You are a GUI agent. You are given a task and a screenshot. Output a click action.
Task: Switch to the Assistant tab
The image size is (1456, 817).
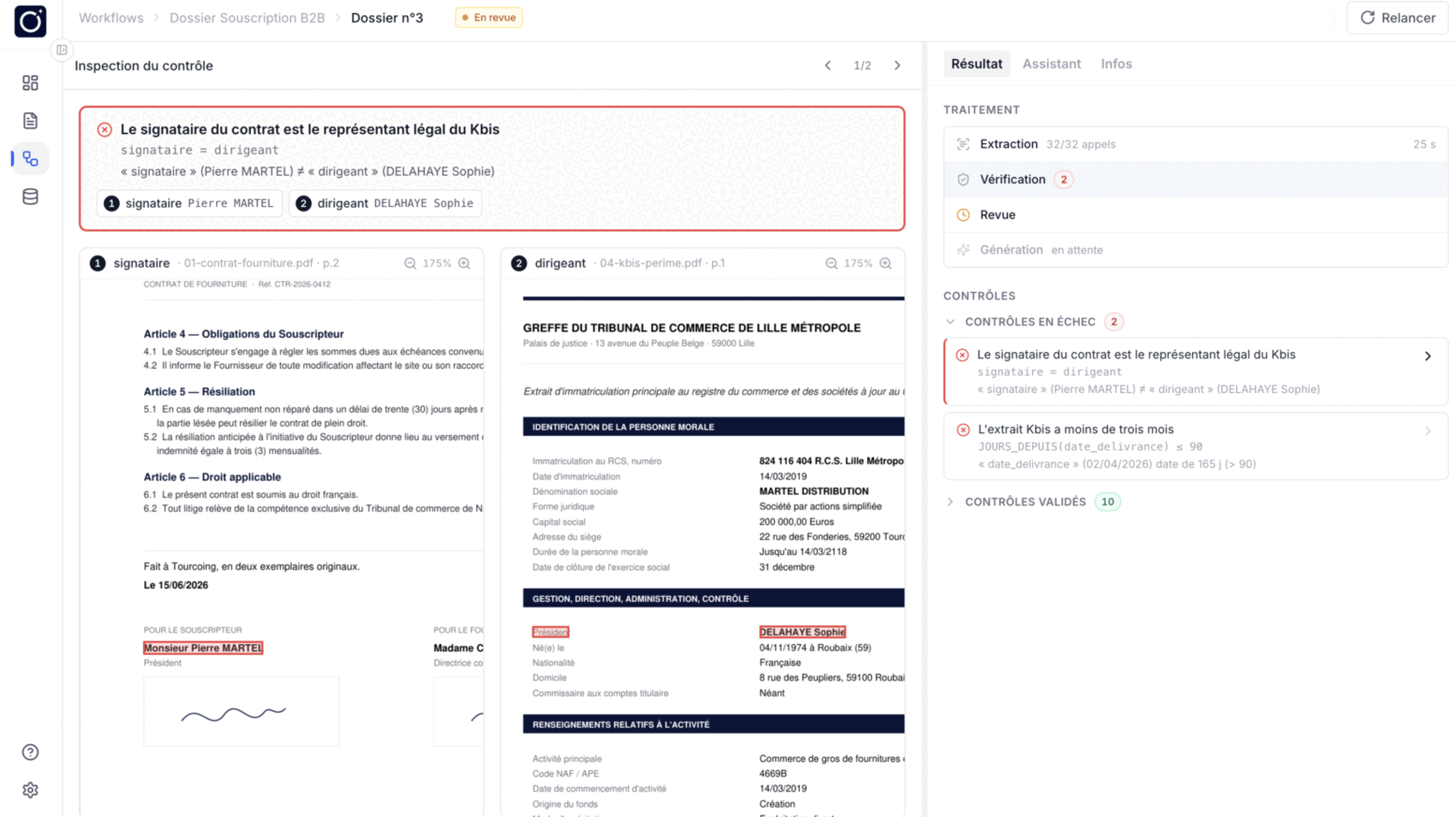[x=1051, y=63]
